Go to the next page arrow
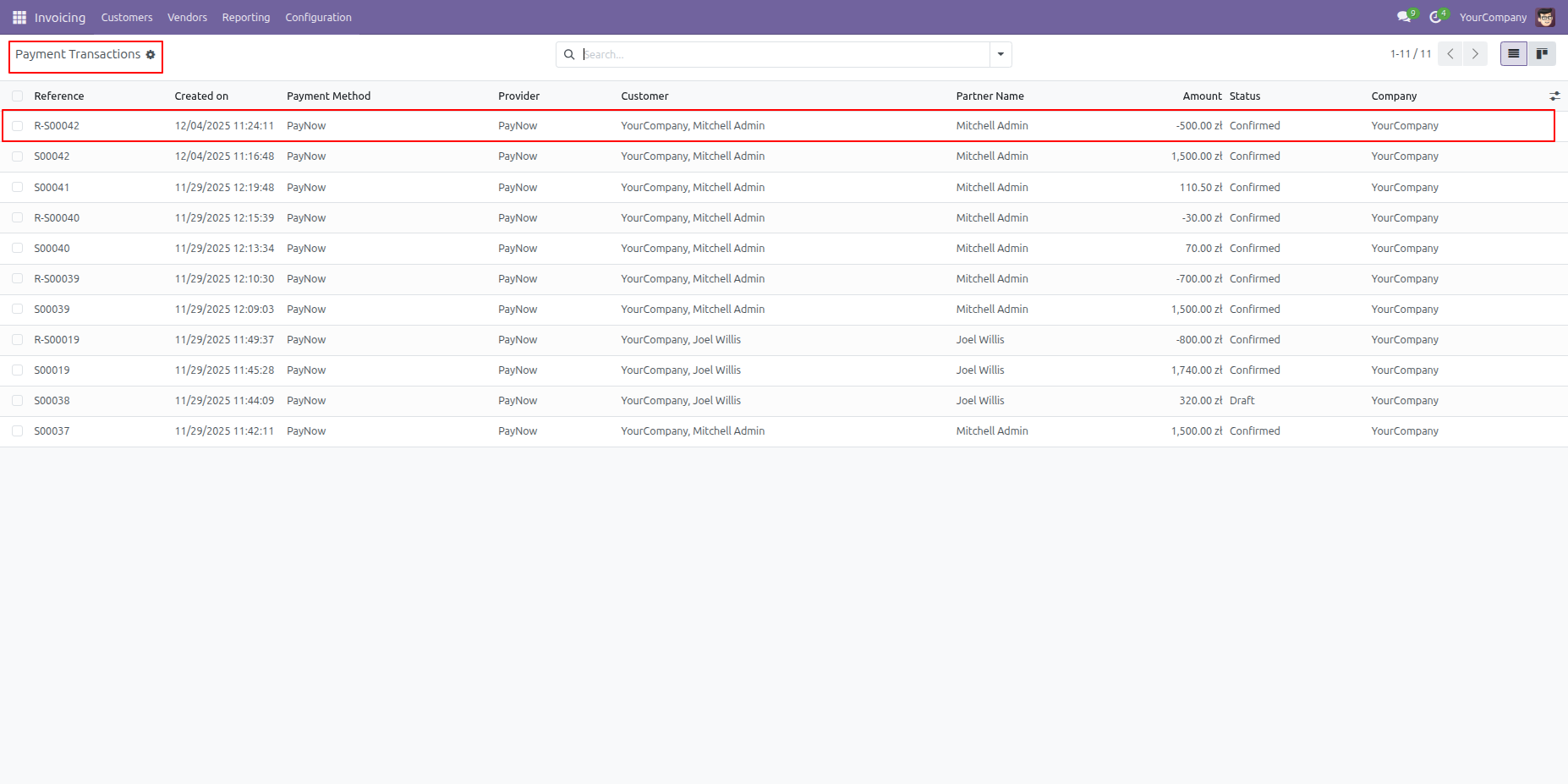 pos(1475,54)
